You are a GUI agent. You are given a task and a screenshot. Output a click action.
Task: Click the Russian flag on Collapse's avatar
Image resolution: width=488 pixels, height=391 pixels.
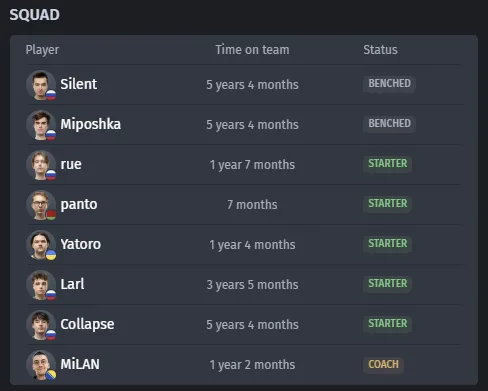51,335
